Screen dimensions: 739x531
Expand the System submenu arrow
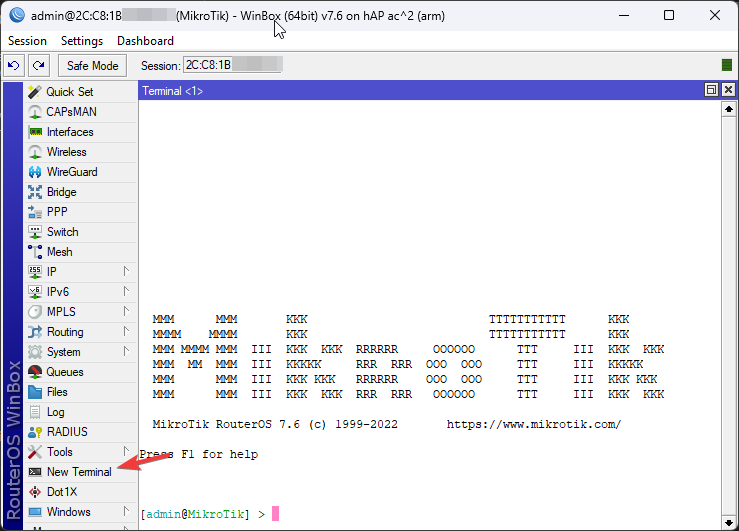tap(126, 351)
